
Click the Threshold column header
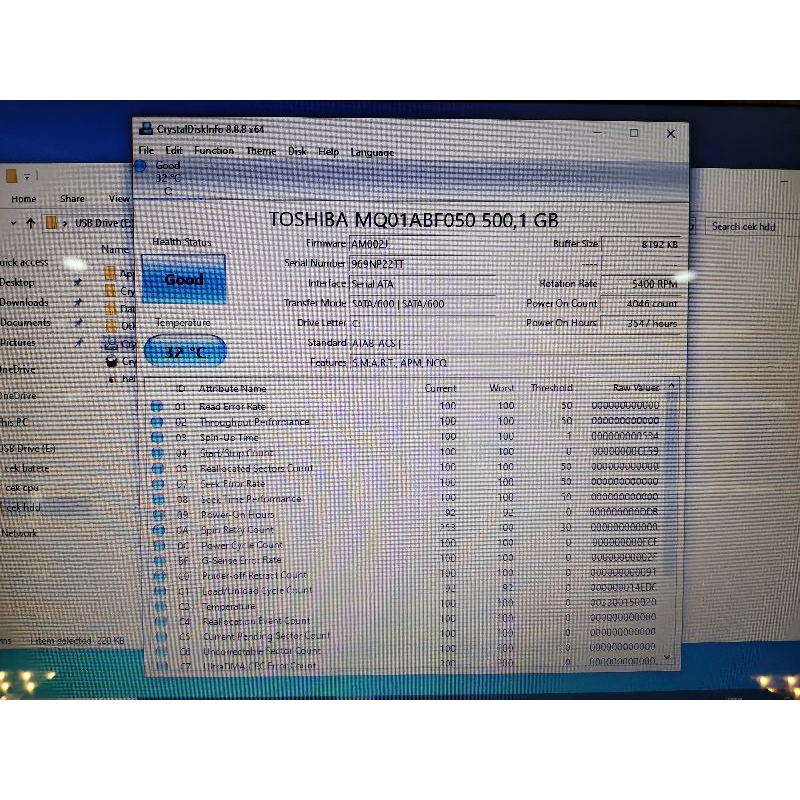552,388
